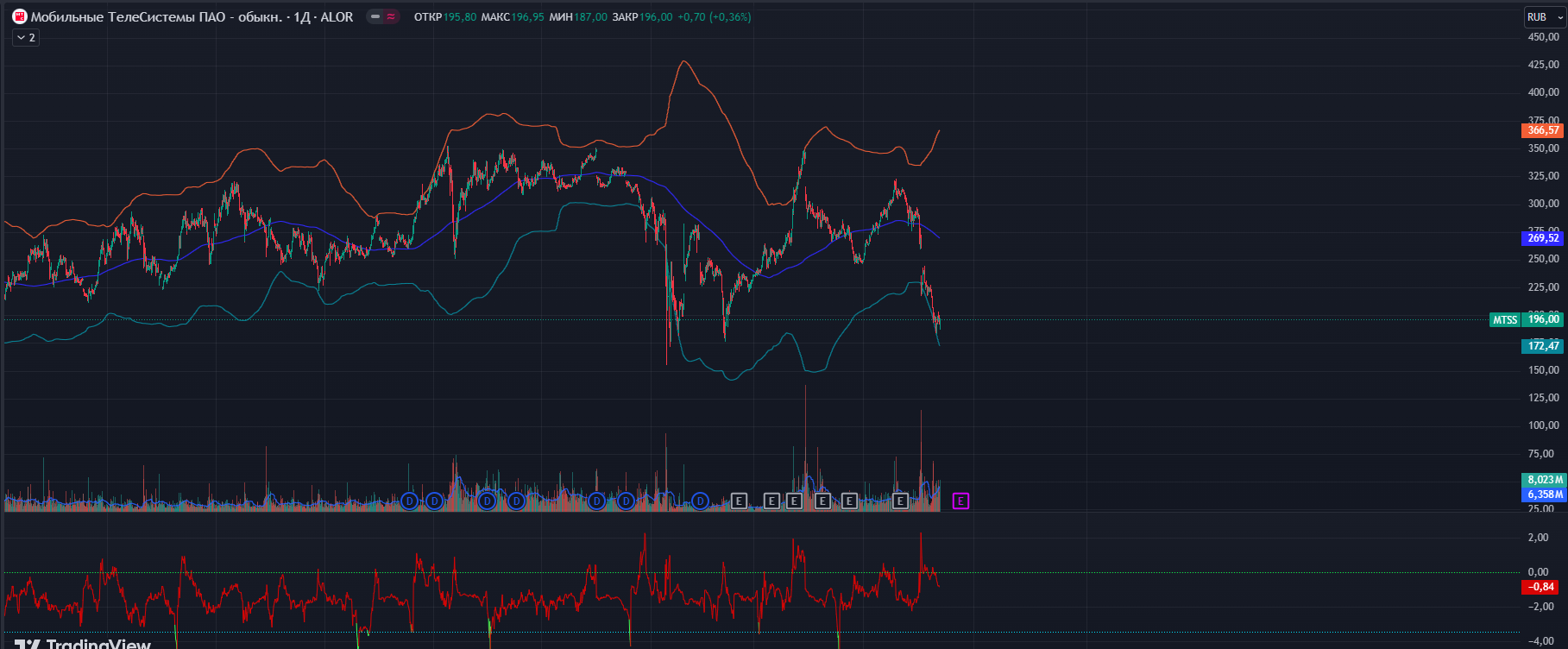Open the most recent blue dividend D marker
Viewport: 1568px width, 649px height.
[700, 501]
